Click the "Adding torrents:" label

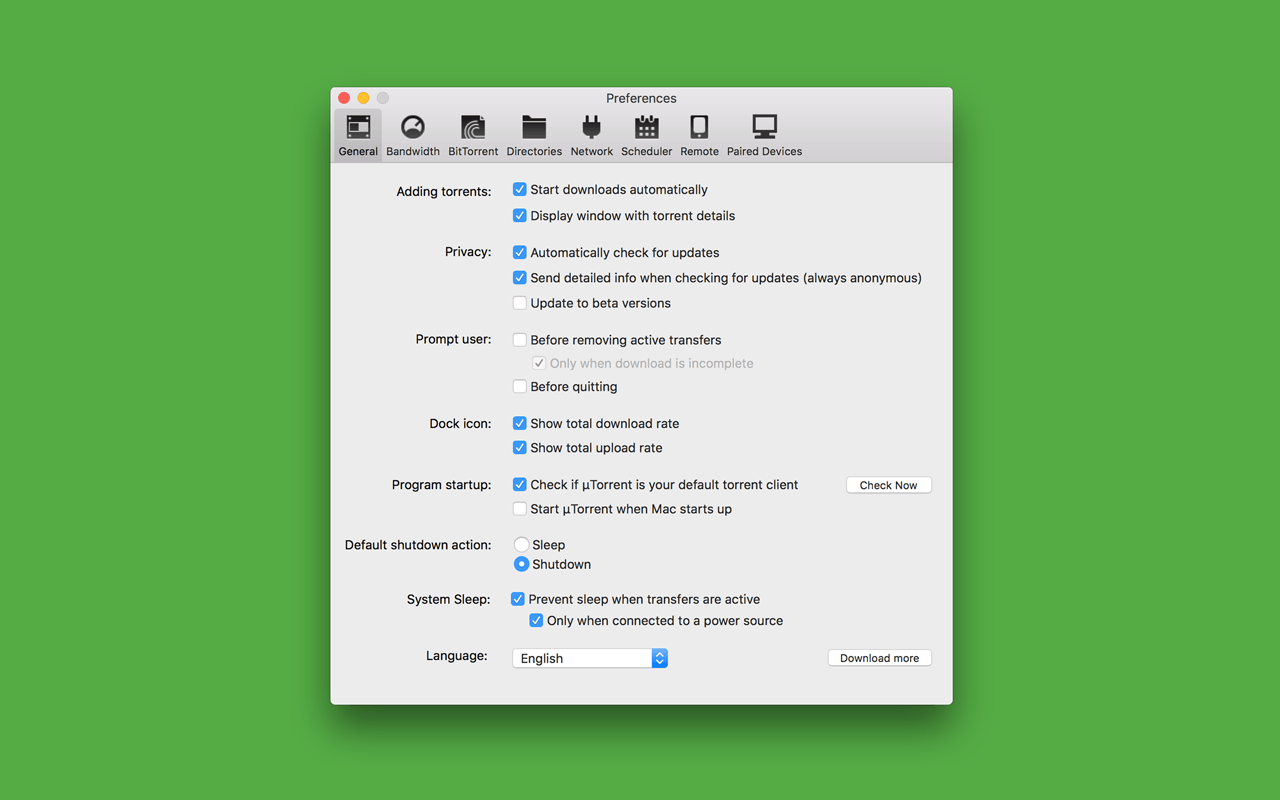(x=444, y=191)
